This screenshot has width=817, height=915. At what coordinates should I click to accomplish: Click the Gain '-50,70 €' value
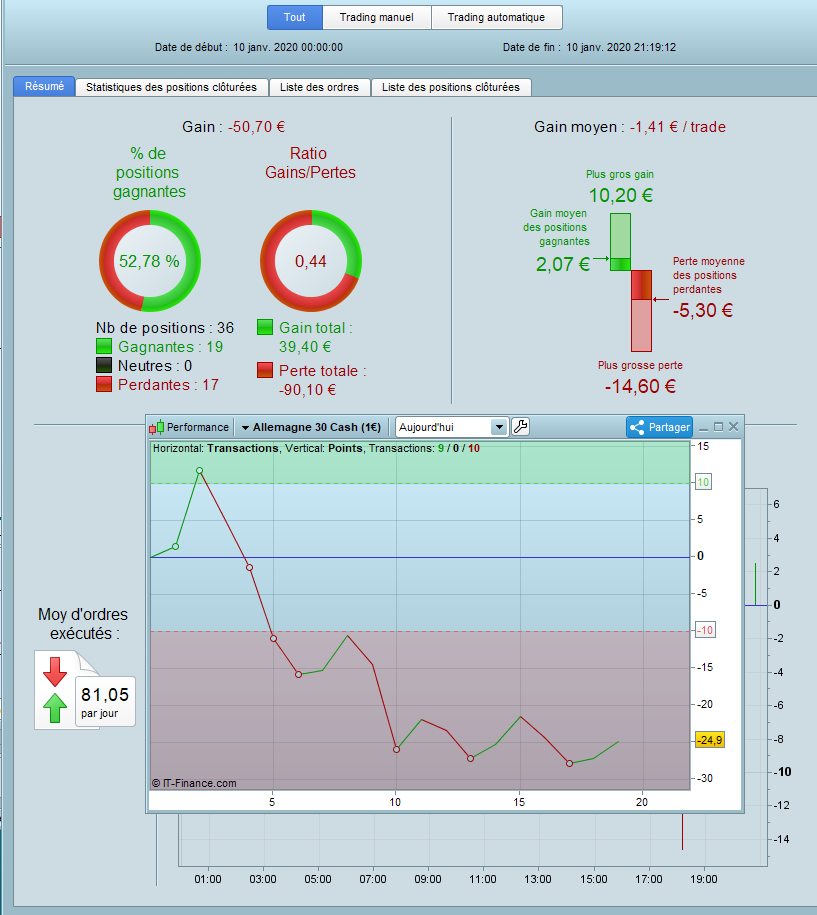point(256,127)
